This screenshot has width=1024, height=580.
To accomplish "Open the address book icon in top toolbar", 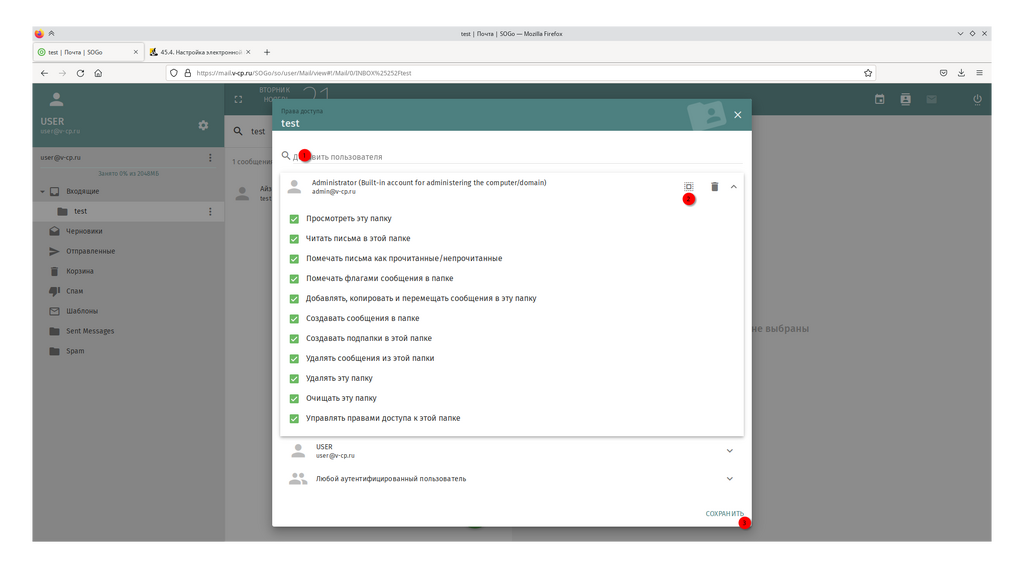I will [x=905, y=99].
